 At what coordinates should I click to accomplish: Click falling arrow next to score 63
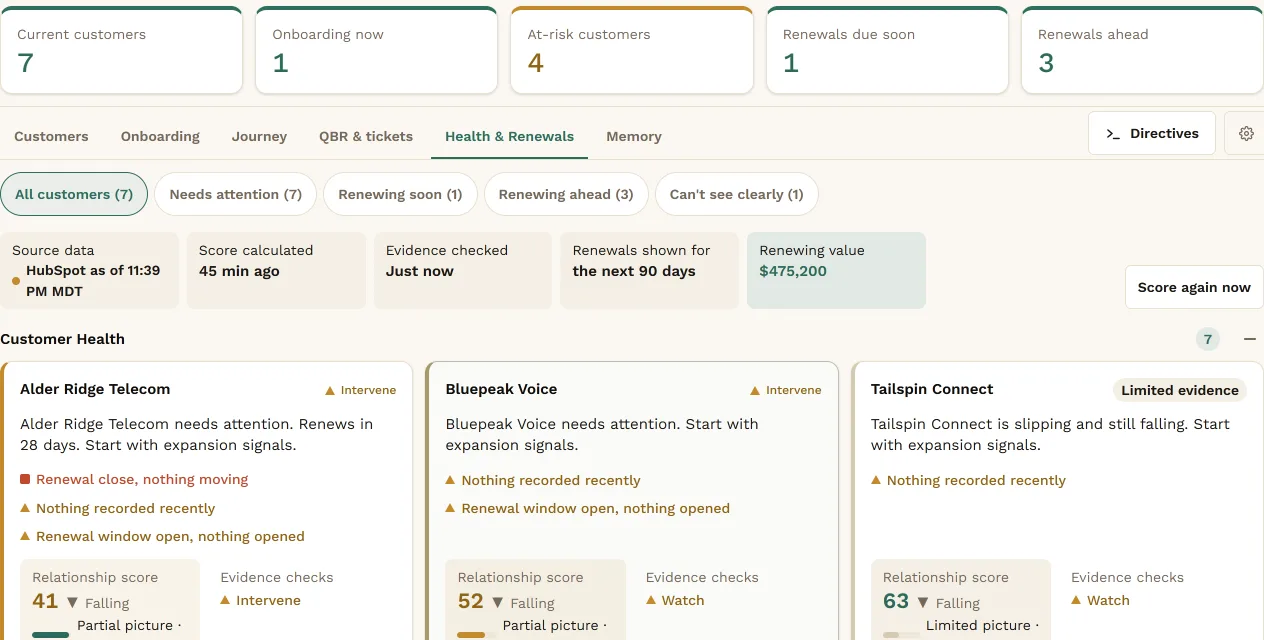923,603
